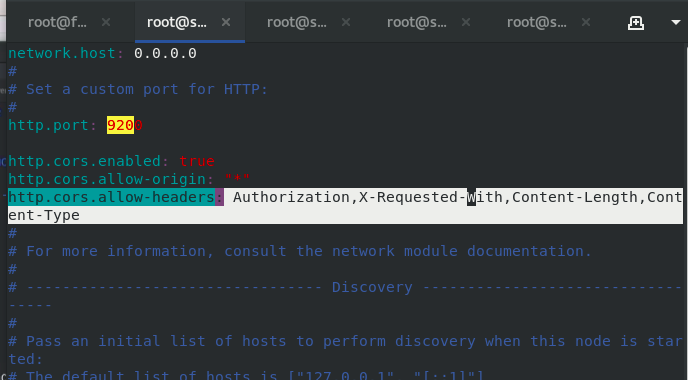Click the wrapped 'ted:' comment line
Screen dimensions: 688x380
point(25,359)
